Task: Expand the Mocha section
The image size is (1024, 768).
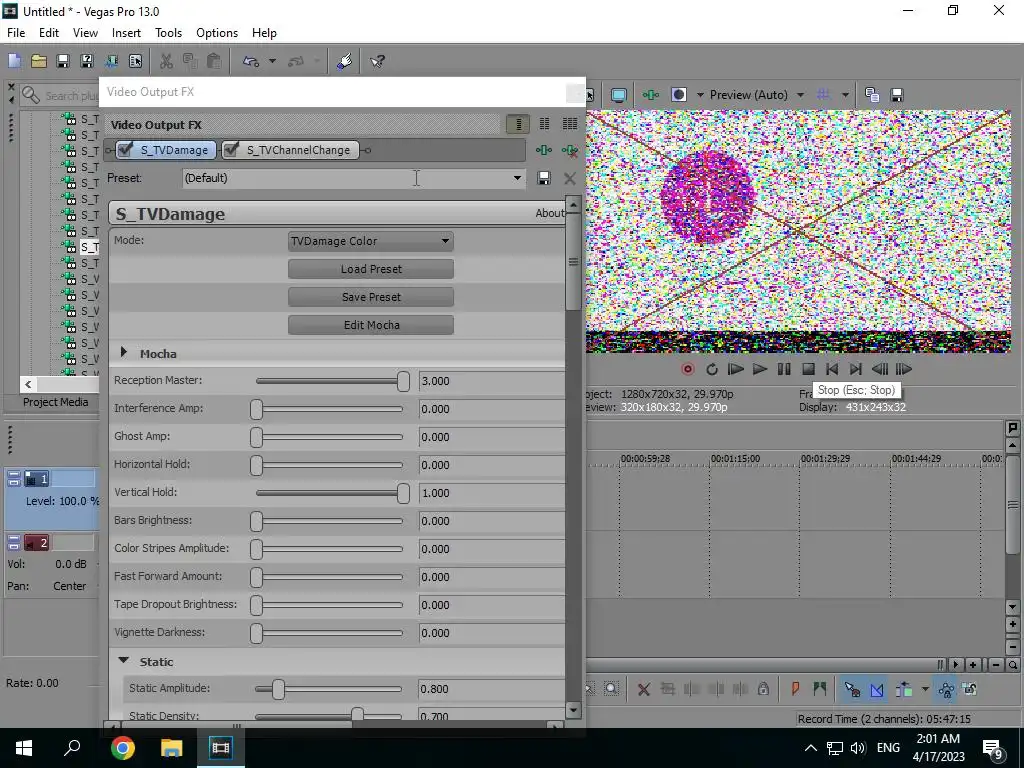Action: click(x=124, y=353)
